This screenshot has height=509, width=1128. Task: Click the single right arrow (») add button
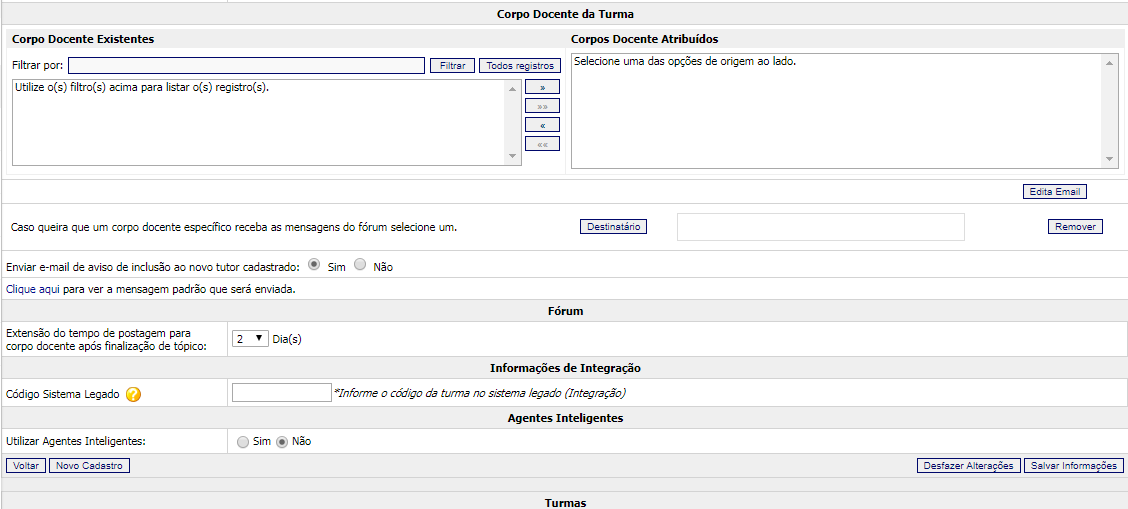(542, 87)
